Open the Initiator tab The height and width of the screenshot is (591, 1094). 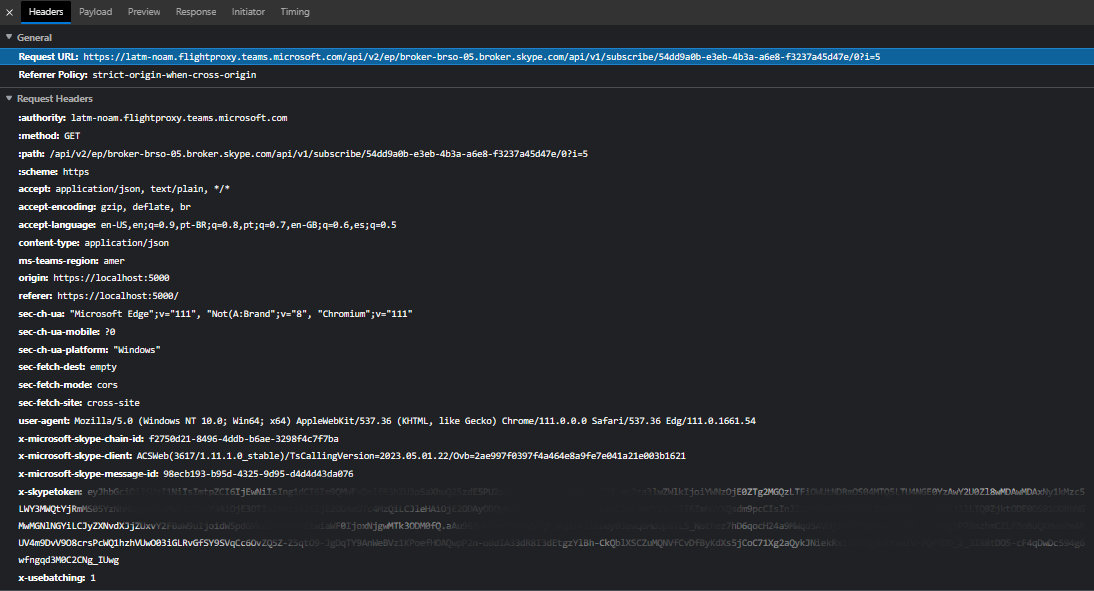[x=248, y=11]
